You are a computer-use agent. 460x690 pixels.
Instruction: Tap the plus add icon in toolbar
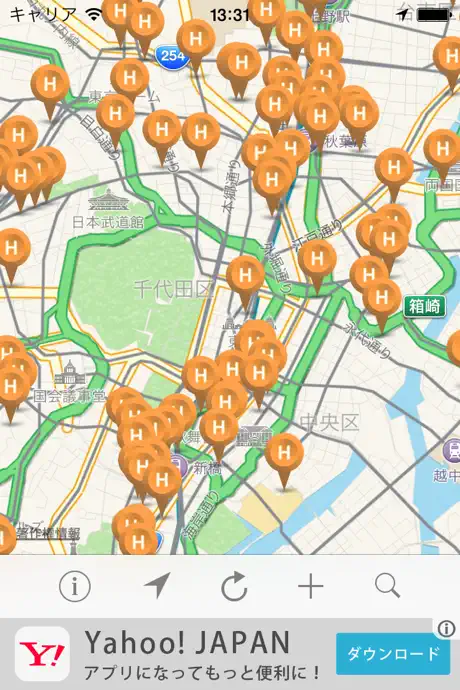(310, 586)
